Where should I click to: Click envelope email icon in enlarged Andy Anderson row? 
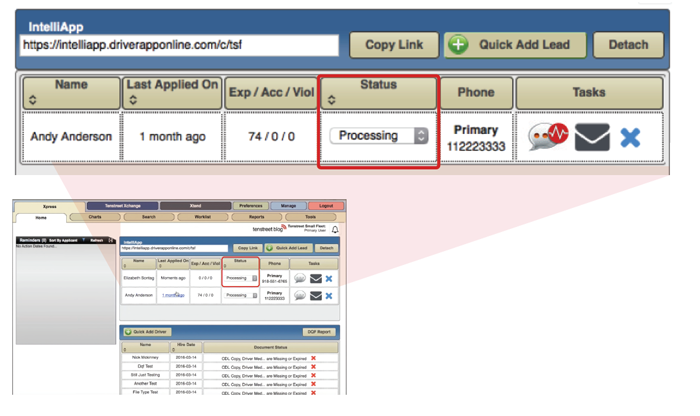pos(592,137)
